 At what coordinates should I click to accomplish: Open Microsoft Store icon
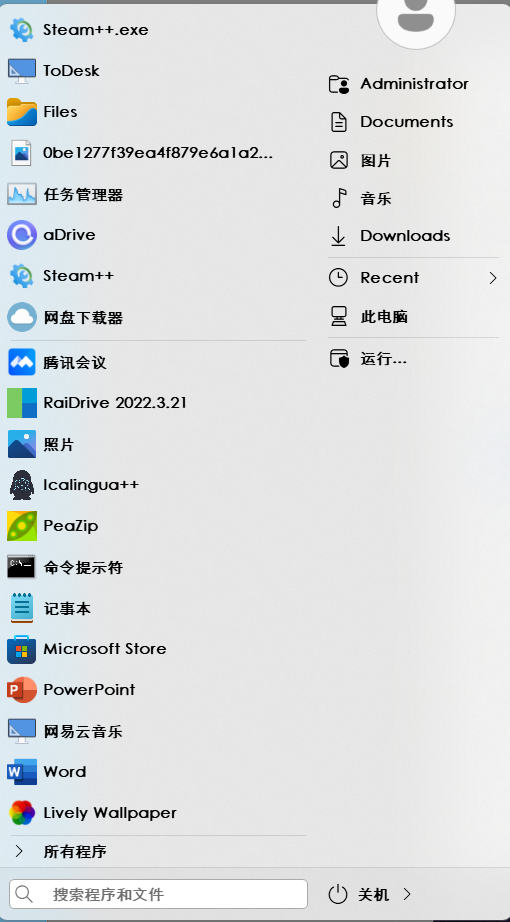coord(22,649)
